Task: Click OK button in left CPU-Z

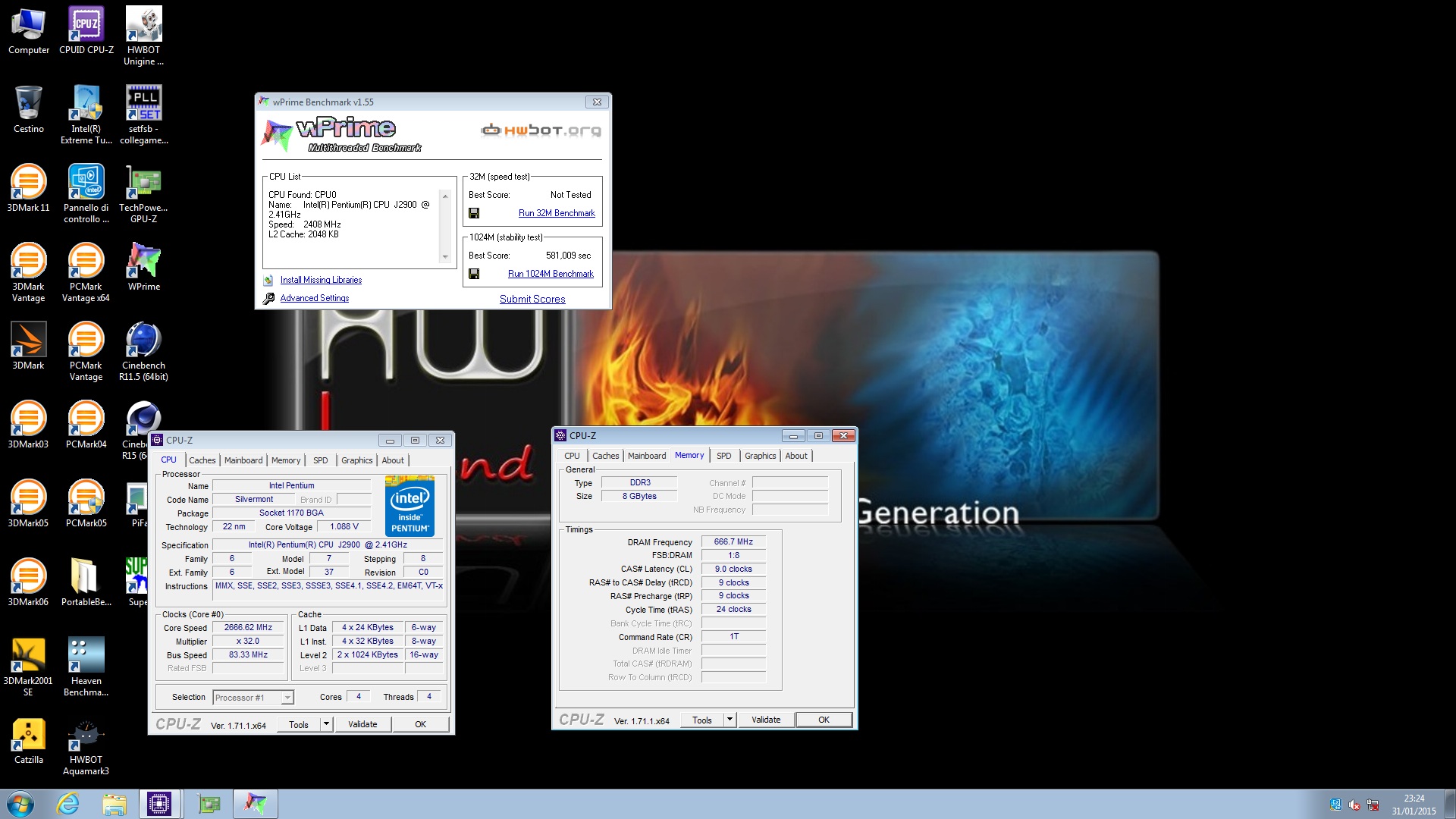Action: (421, 724)
